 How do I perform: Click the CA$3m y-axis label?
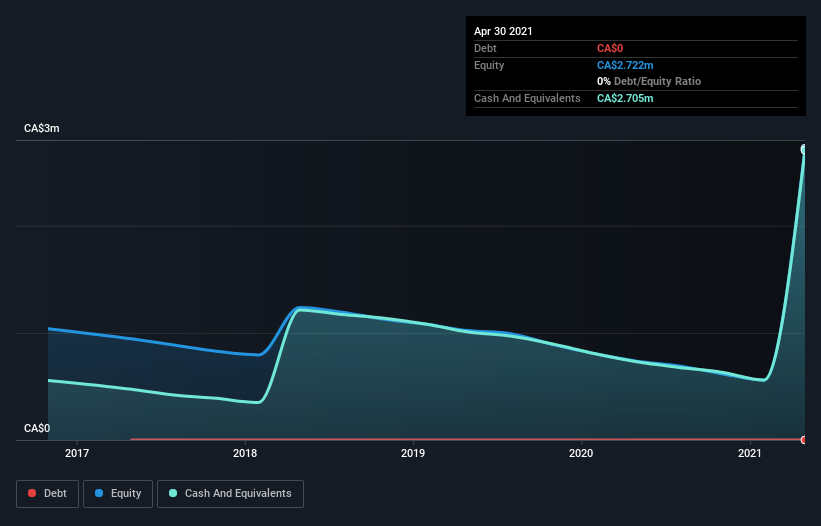point(42,129)
